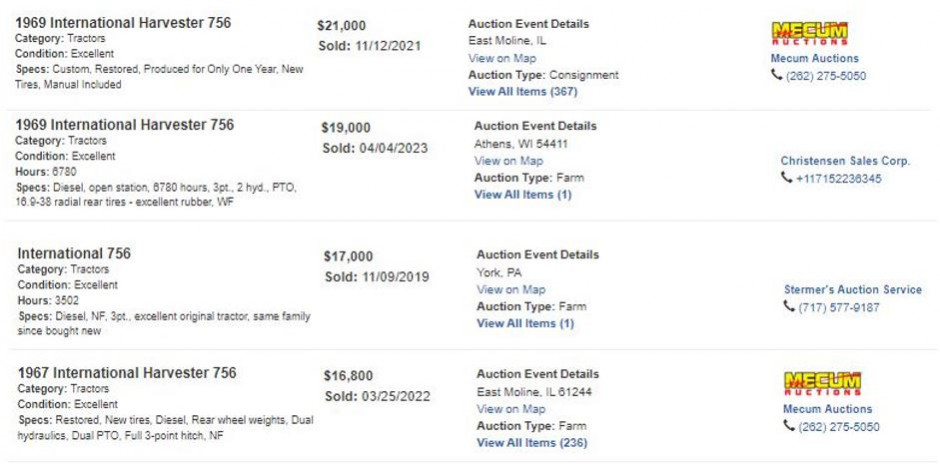This screenshot has width=940, height=464.
Task: Click phone icon in 1967 Harvester Mecum listing
Action: [x=789, y=426]
